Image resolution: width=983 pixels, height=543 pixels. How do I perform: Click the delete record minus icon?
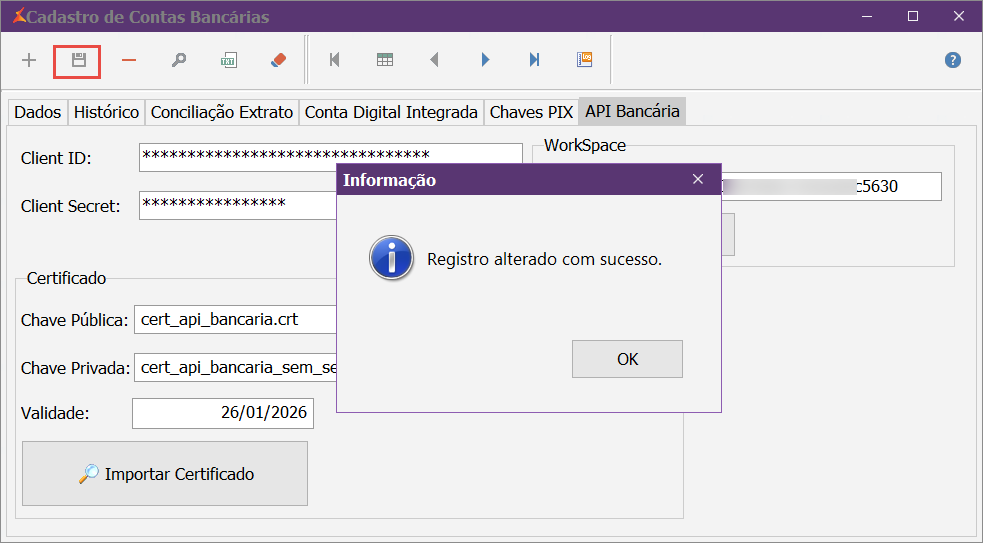coord(129,60)
